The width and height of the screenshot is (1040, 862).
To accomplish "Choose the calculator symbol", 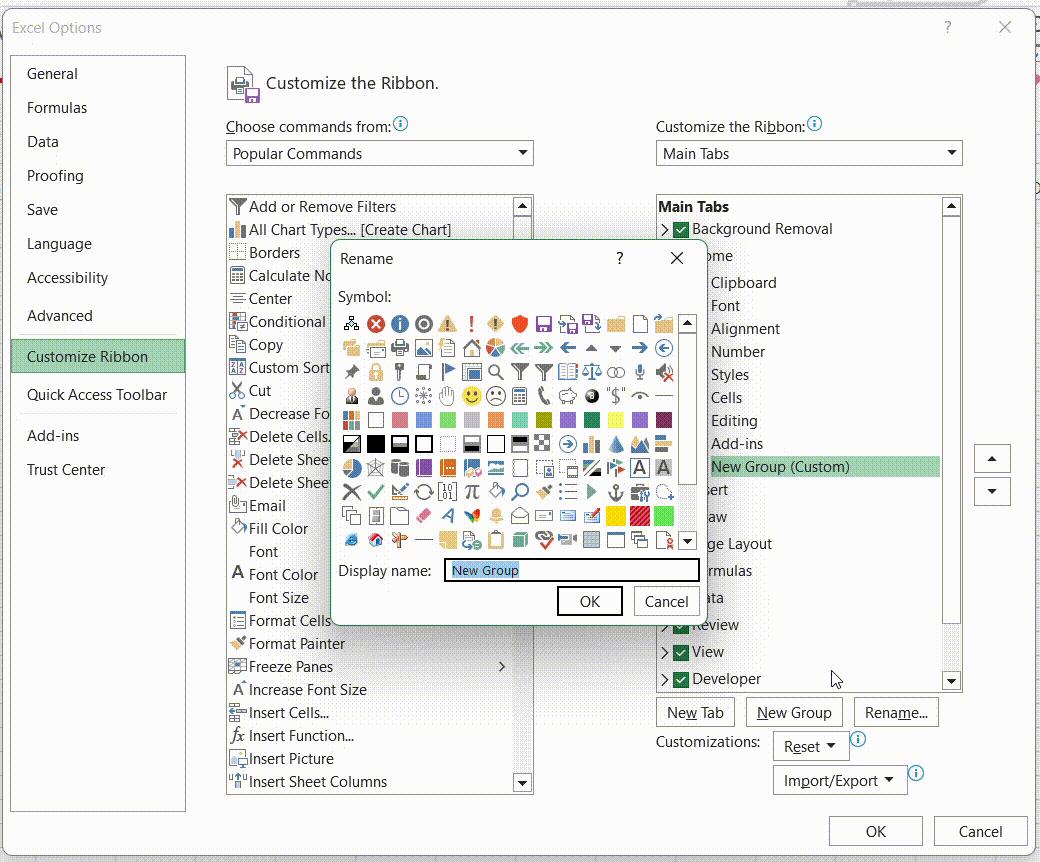I will [519, 396].
